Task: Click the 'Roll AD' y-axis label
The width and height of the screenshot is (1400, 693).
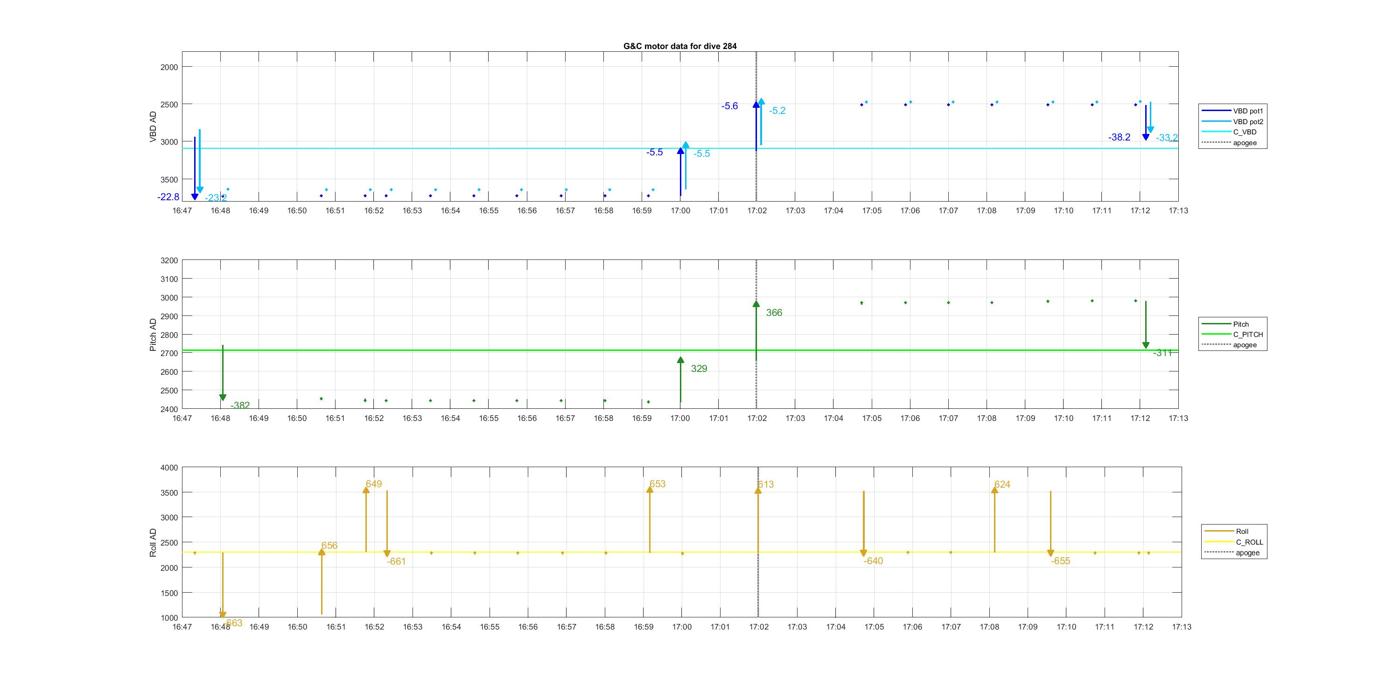Action: click(x=154, y=542)
